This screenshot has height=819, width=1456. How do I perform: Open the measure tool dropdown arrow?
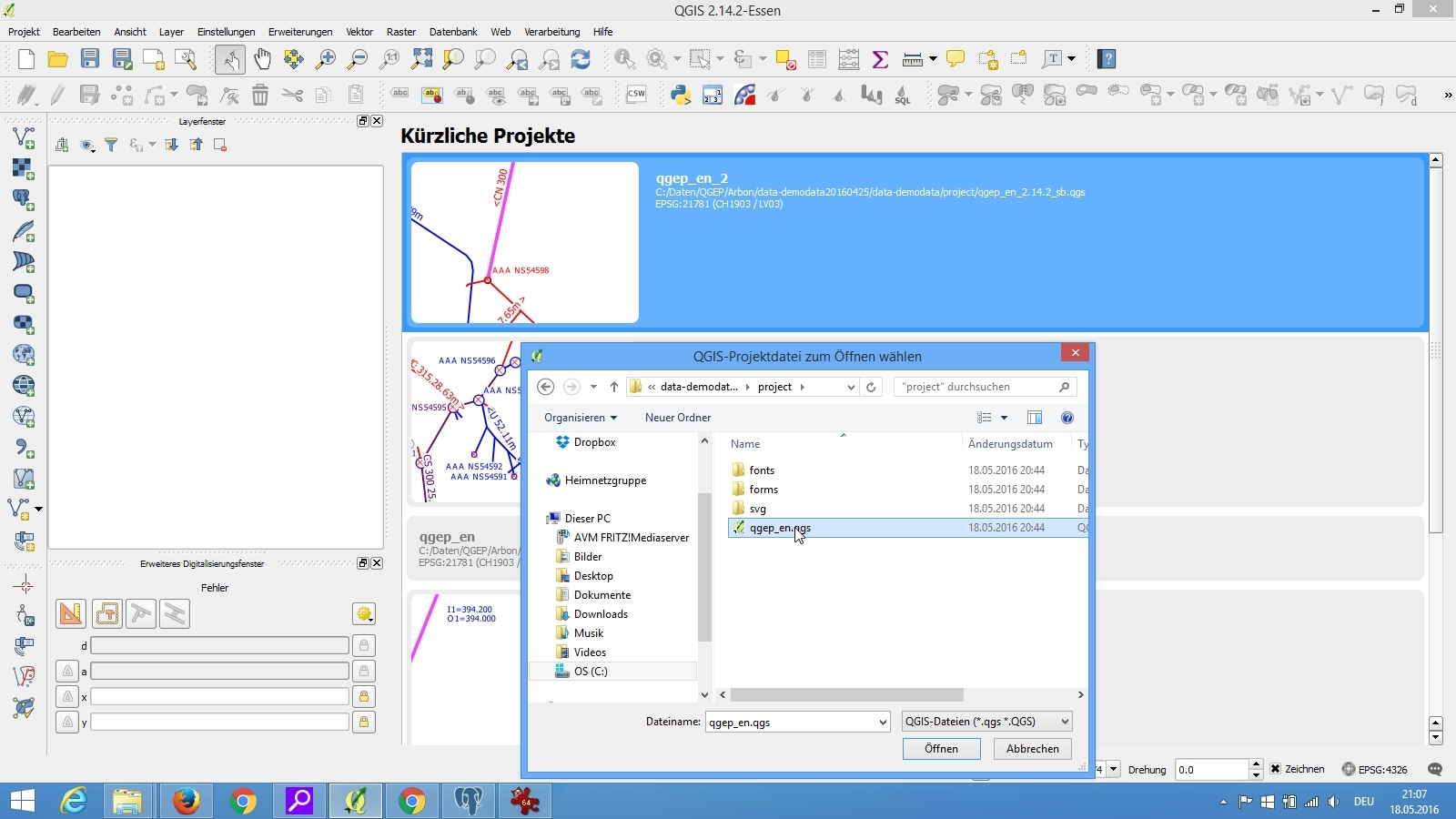pos(933,59)
